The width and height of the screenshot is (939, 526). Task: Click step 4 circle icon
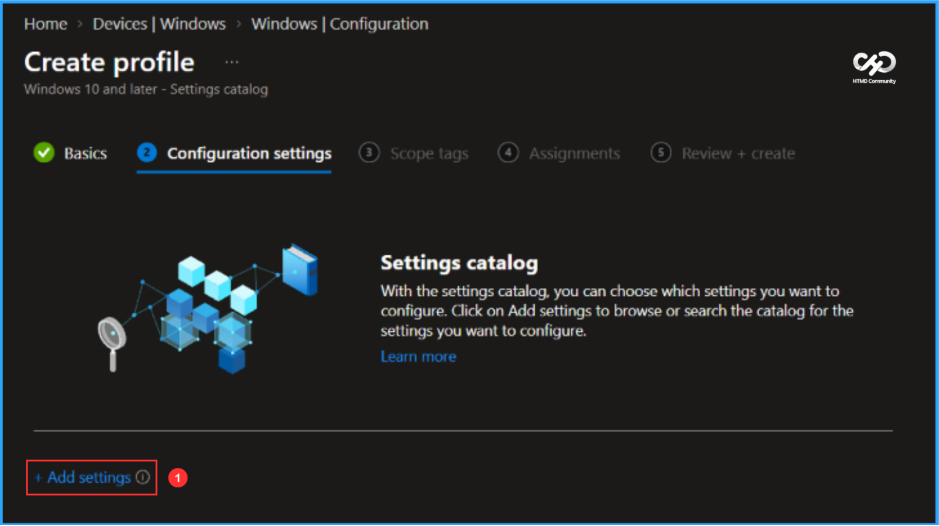coord(508,153)
